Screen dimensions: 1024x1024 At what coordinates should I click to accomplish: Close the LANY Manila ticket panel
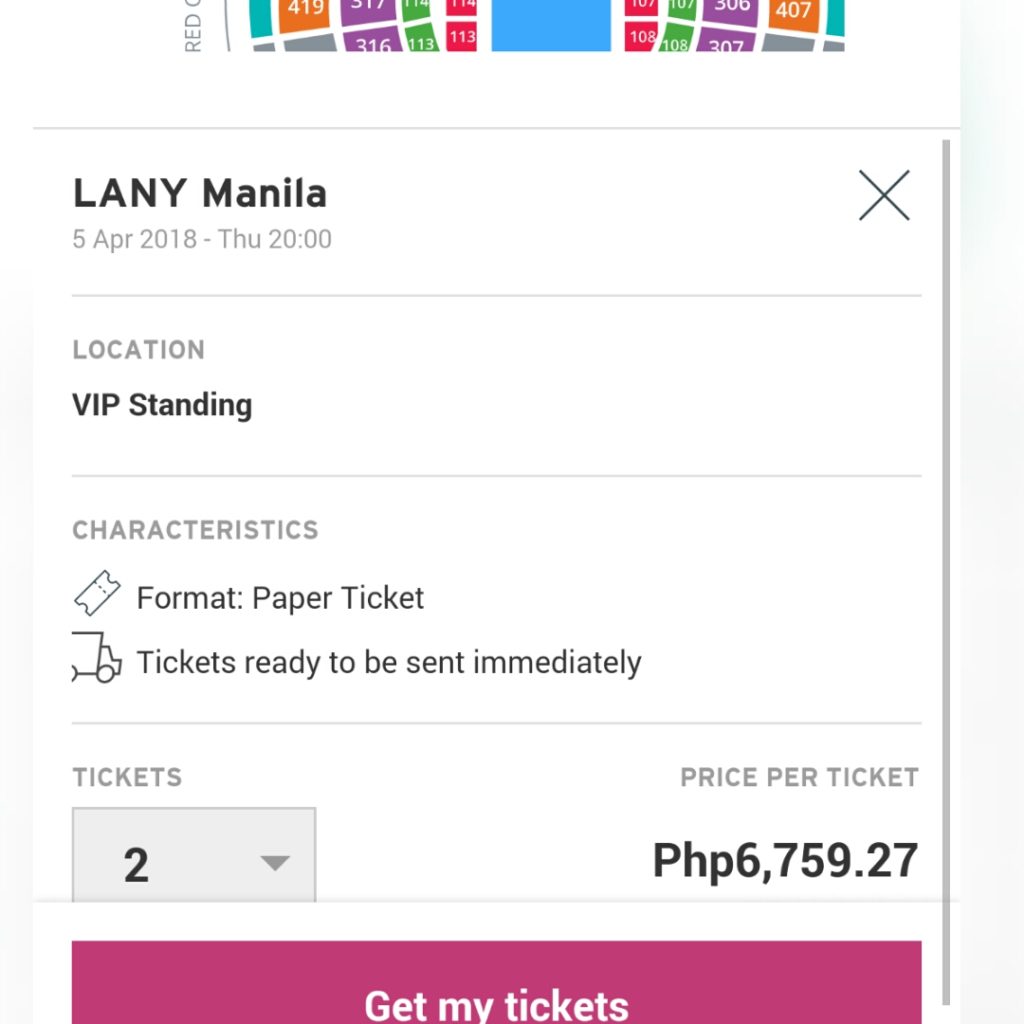884,195
